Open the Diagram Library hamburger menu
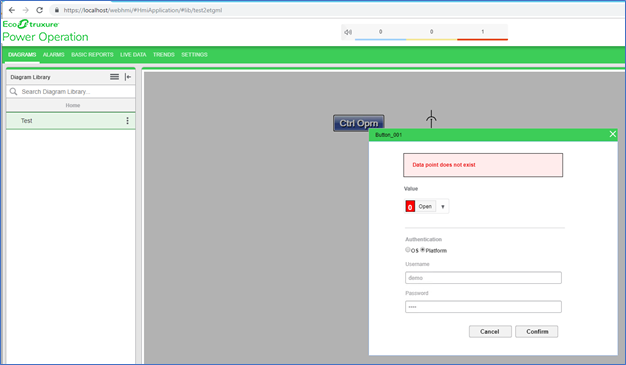 (x=115, y=77)
